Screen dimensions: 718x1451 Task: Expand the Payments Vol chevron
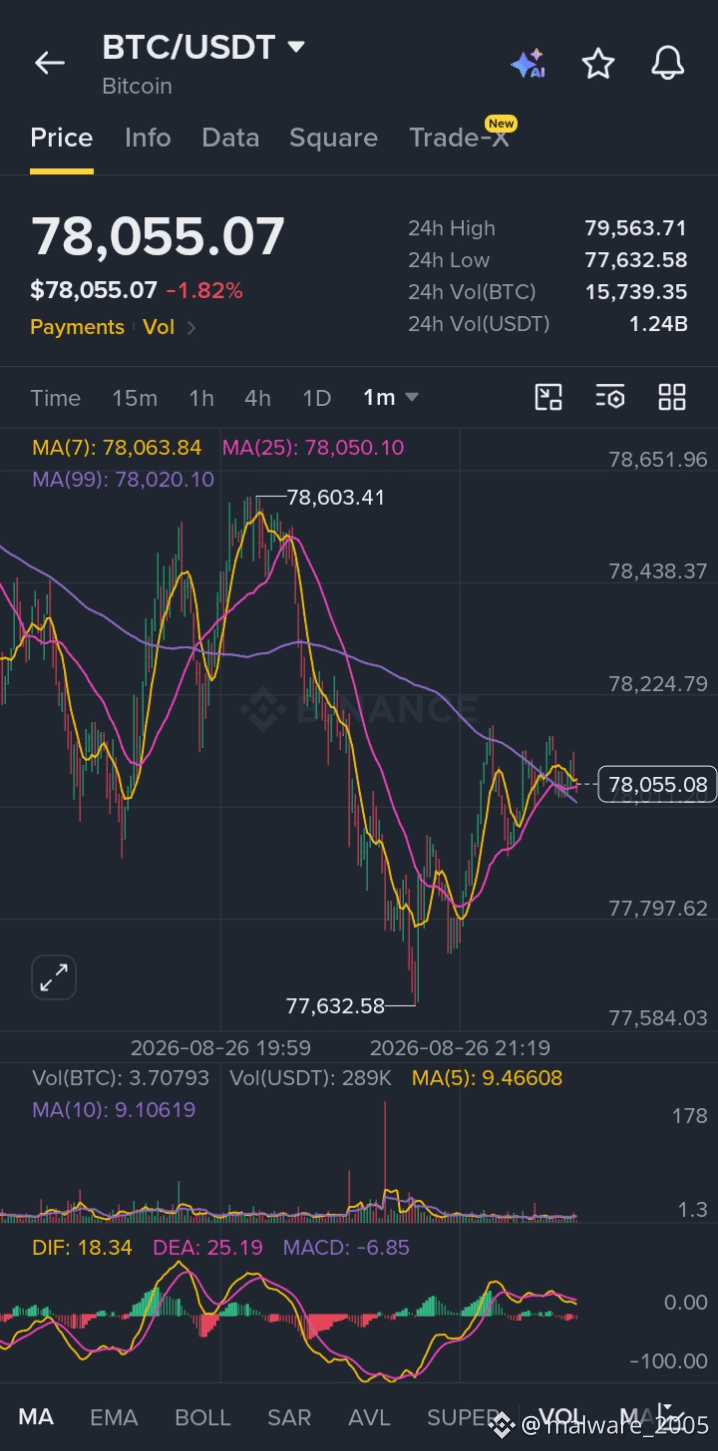click(191, 327)
